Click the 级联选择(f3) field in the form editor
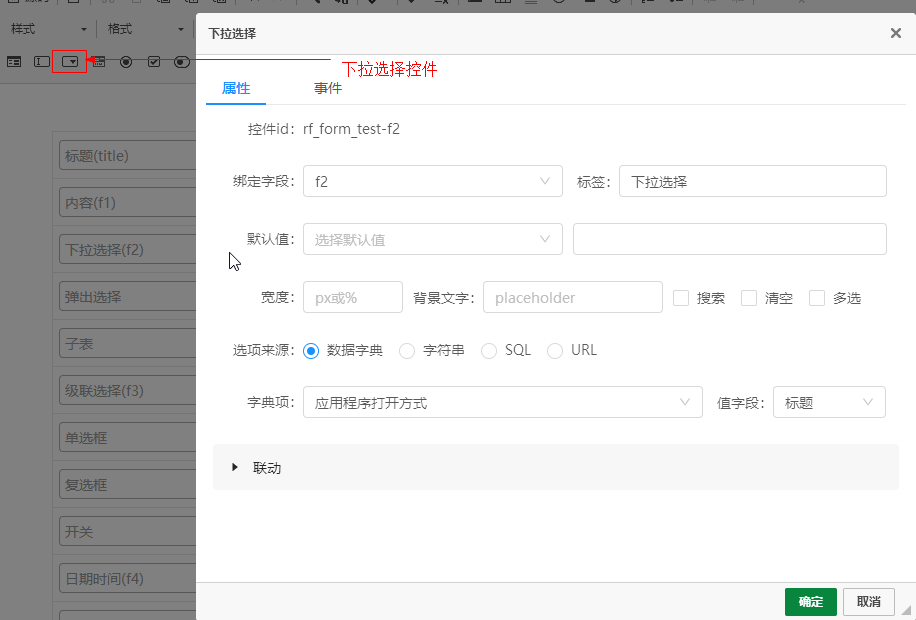Image resolution: width=916 pixels, height=620 pixels. click(127, 390)
